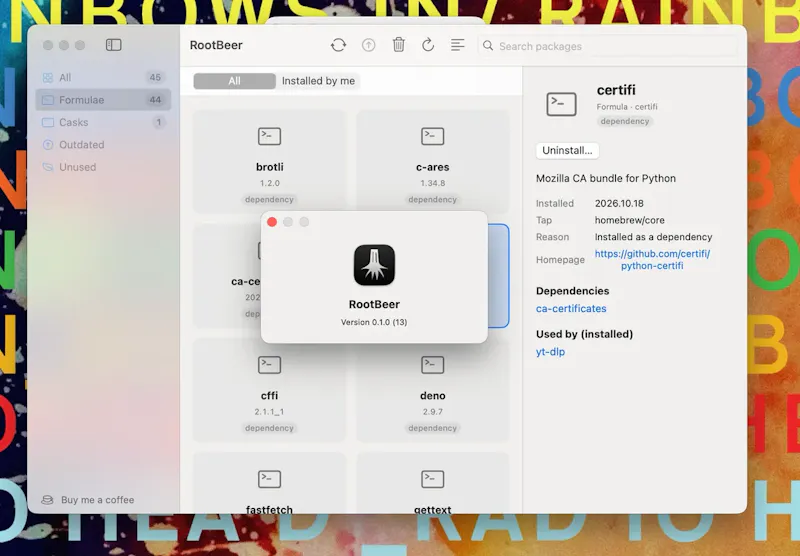Select the brotli package card

tap(269, 162)
